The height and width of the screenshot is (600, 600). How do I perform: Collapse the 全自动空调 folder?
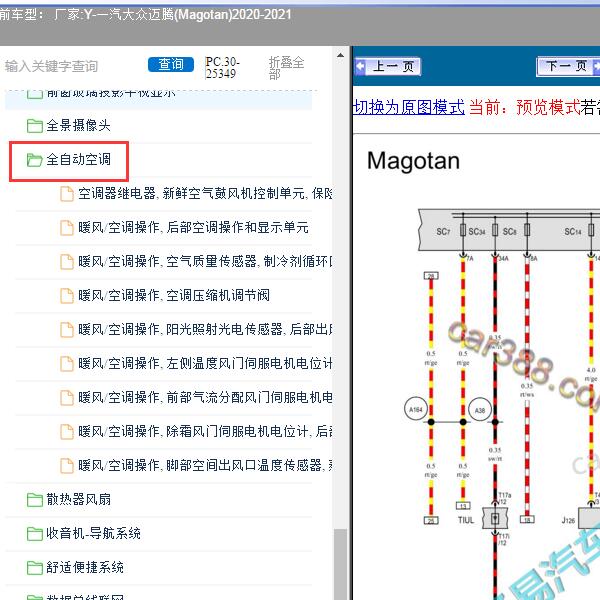[x=78, y=160]
